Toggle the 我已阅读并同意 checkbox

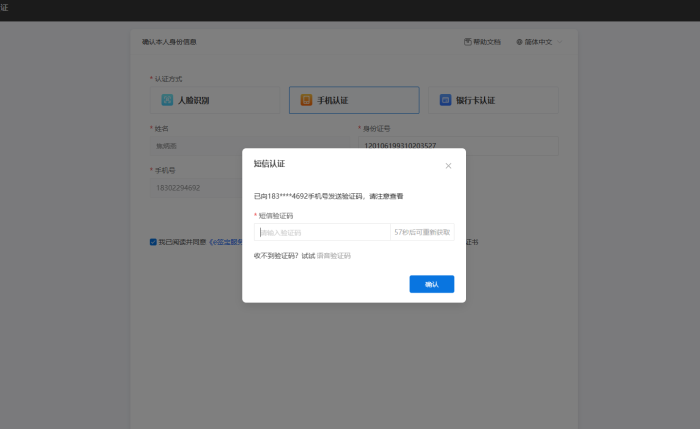(x=153, y=242)
